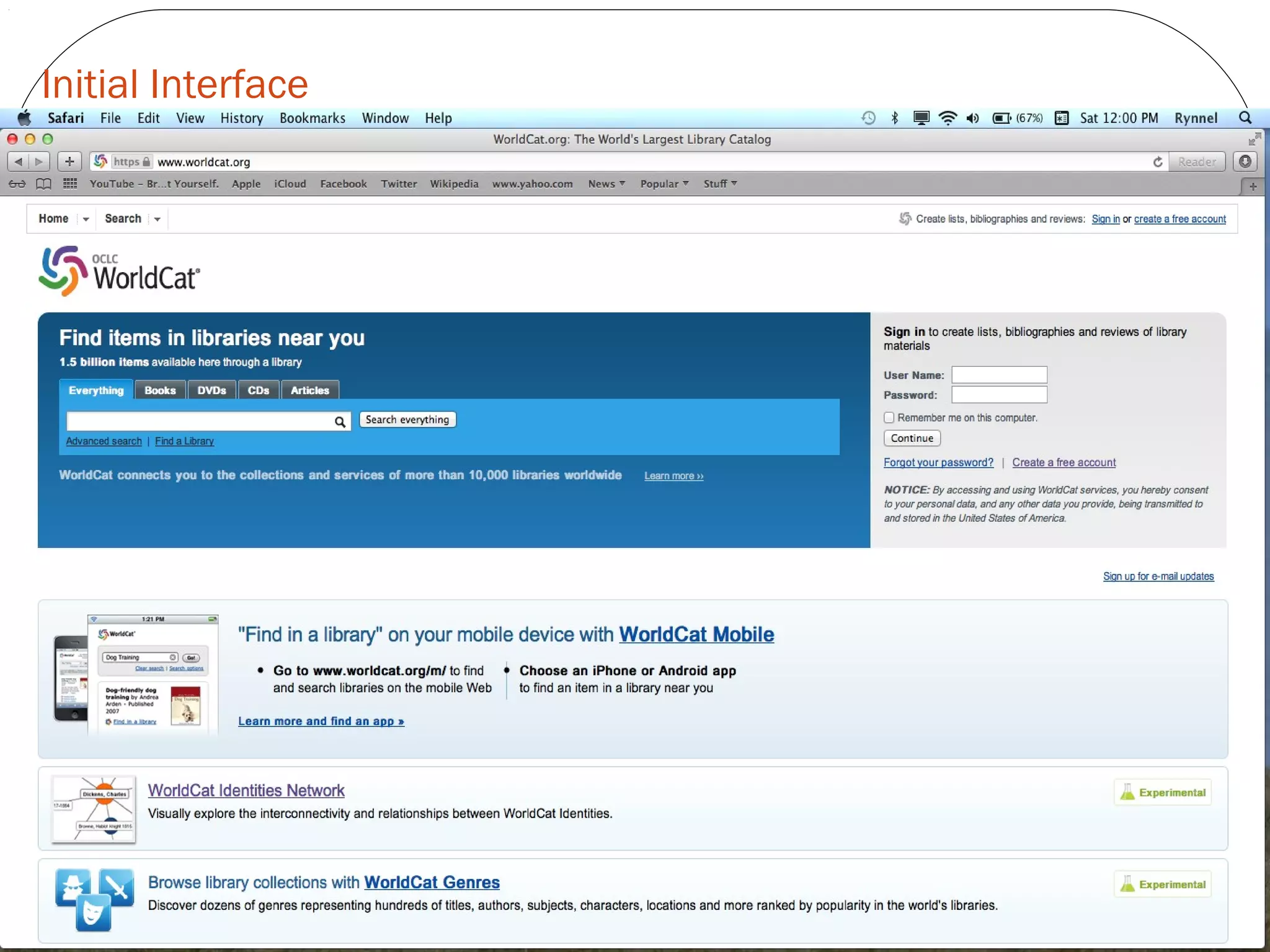Open the Find a Library link
Viewport: 1270px width, 952px height.
[184, 441]
